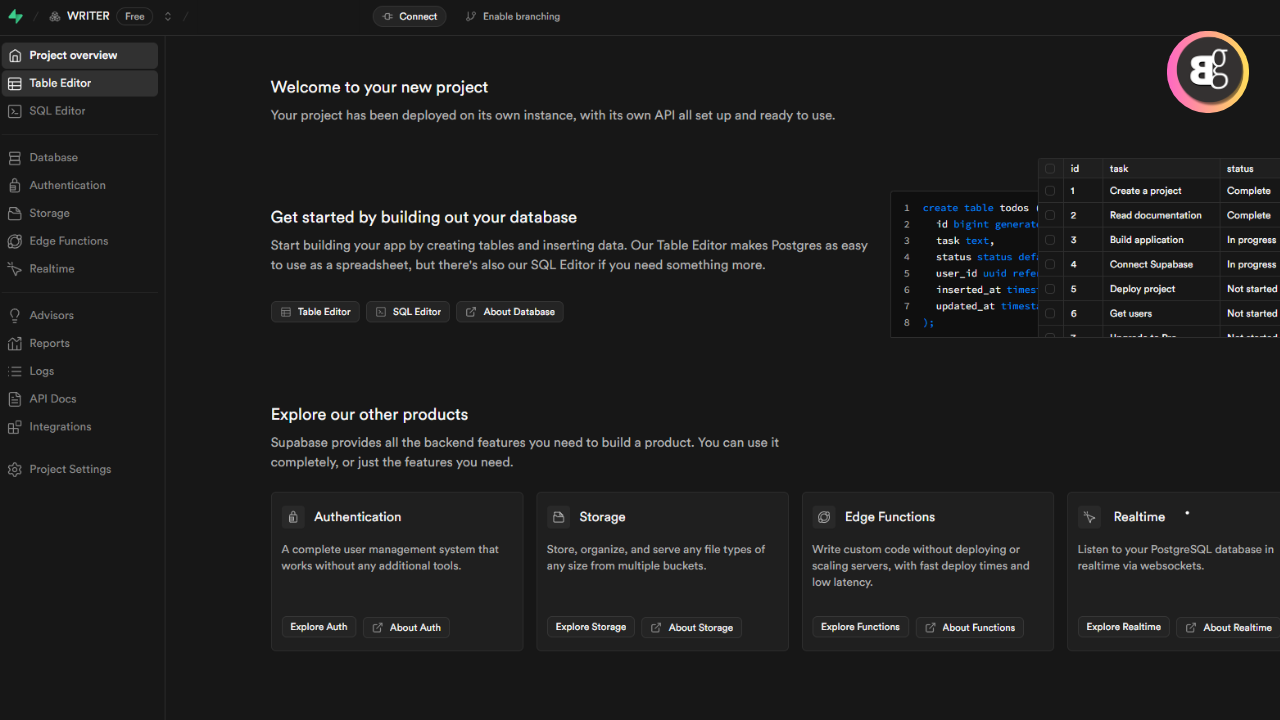Tick the 'Build application' row checkbox
The height and width of the screenshot is (720, 1280).
coord(1050,240)
